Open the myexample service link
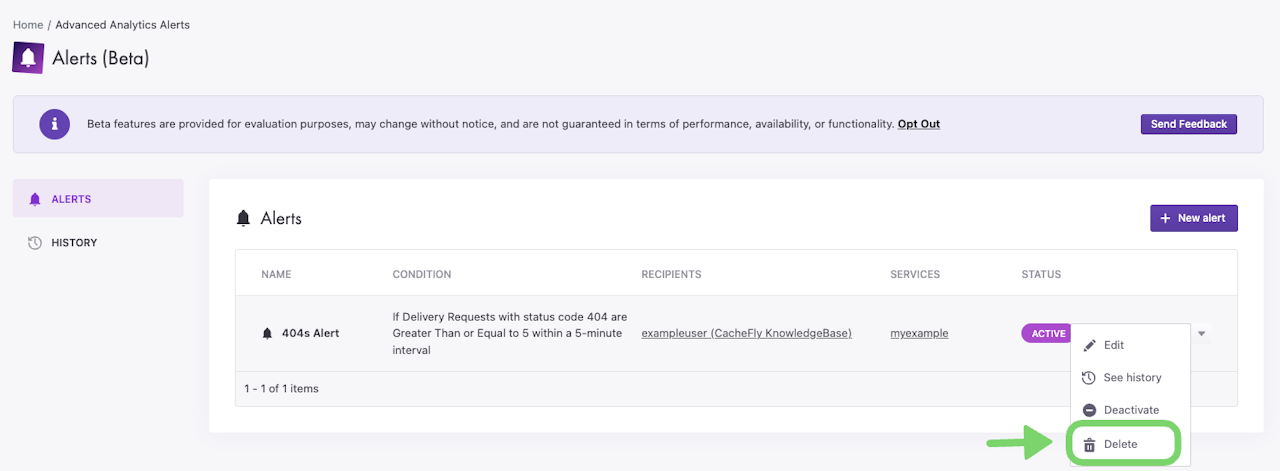Viewport: 1280px width, 471px height. tap(919, 333)
